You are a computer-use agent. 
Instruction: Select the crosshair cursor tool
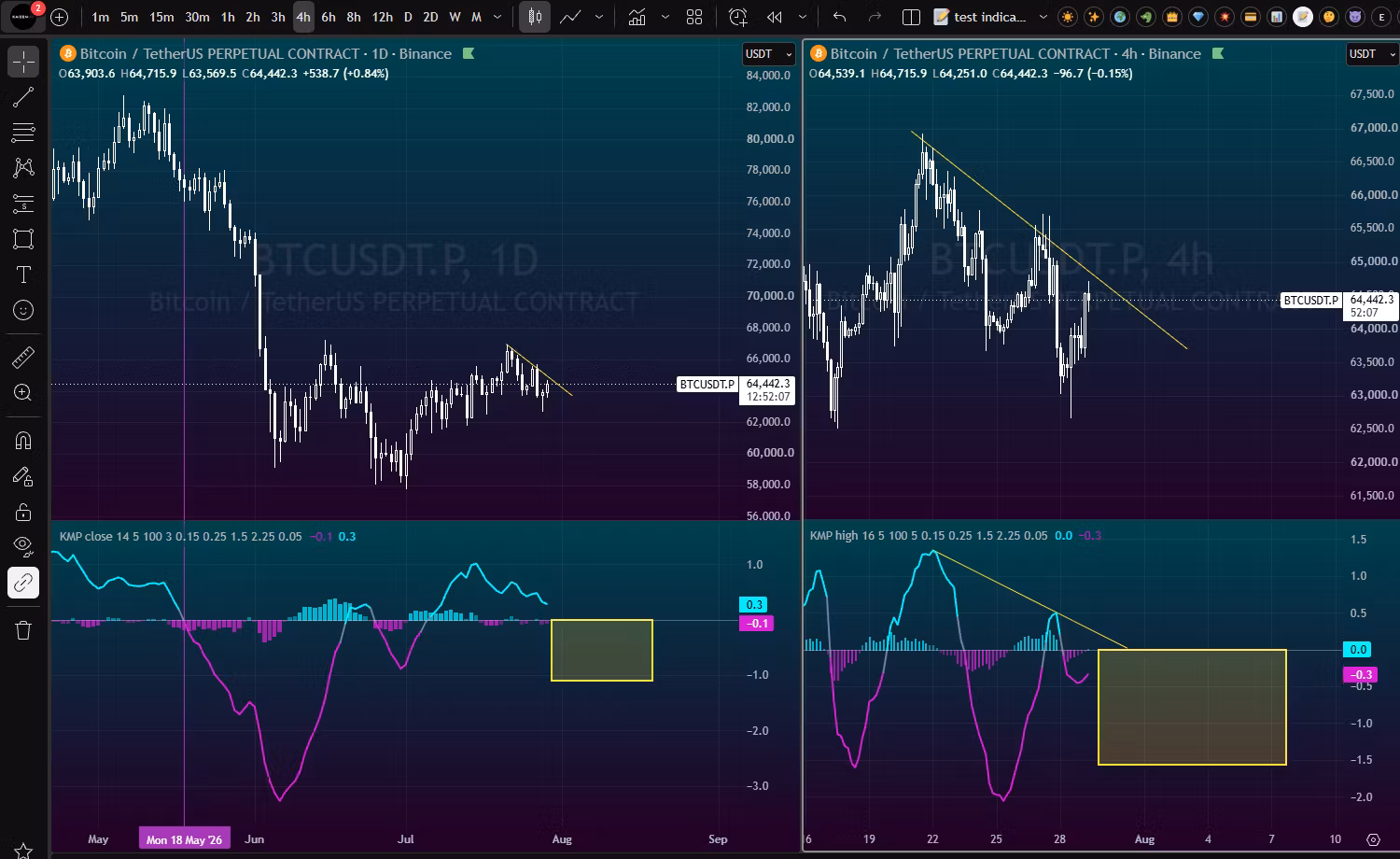tap(23, 62)
